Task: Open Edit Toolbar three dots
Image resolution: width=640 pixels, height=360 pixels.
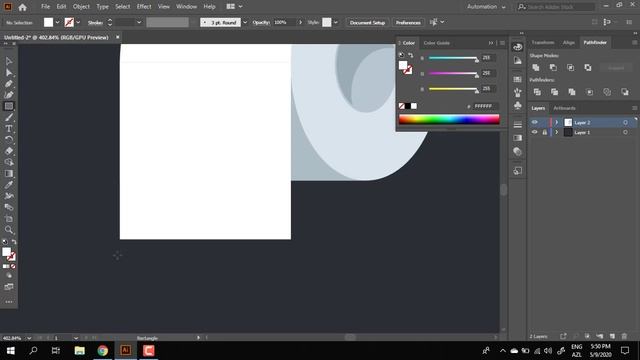Action: 9,302
